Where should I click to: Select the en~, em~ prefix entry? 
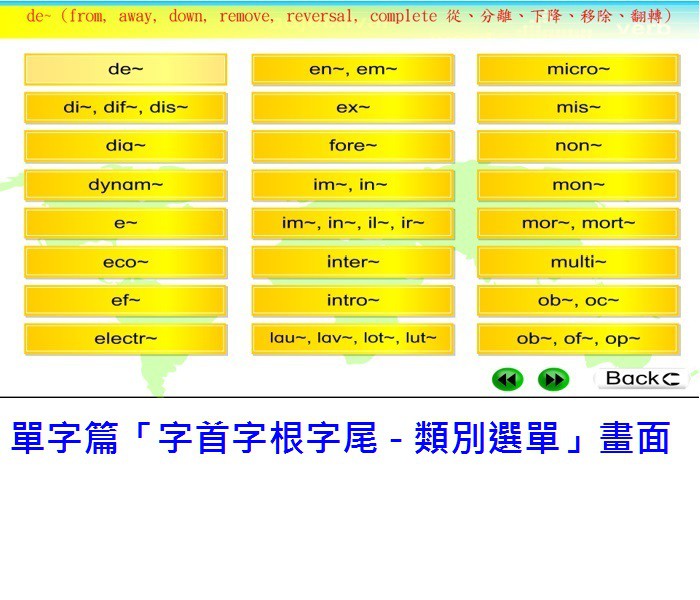click(x=353, y=69)
